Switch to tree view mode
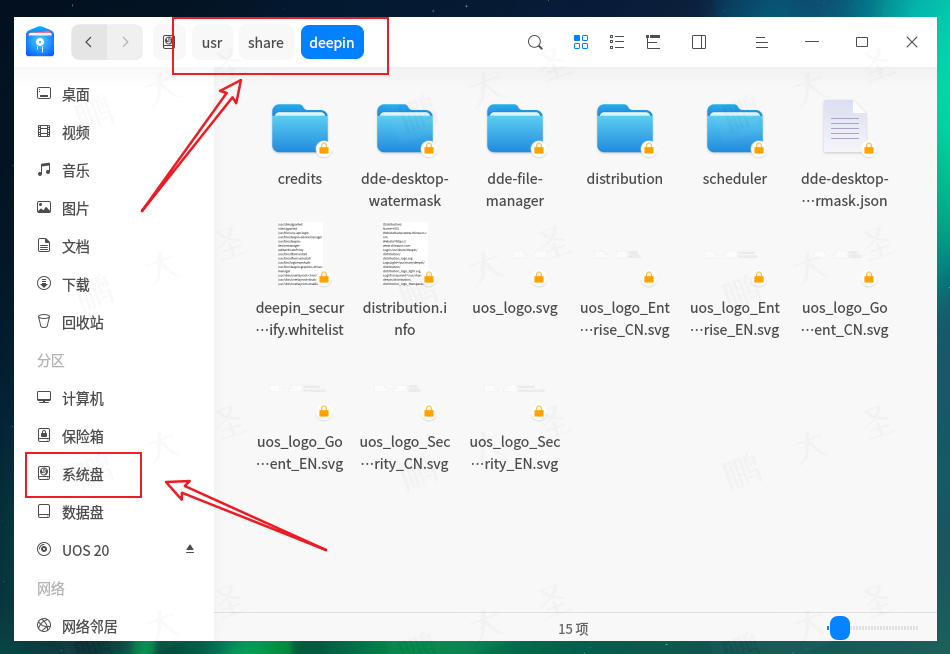950x654 pixels. 653,42
